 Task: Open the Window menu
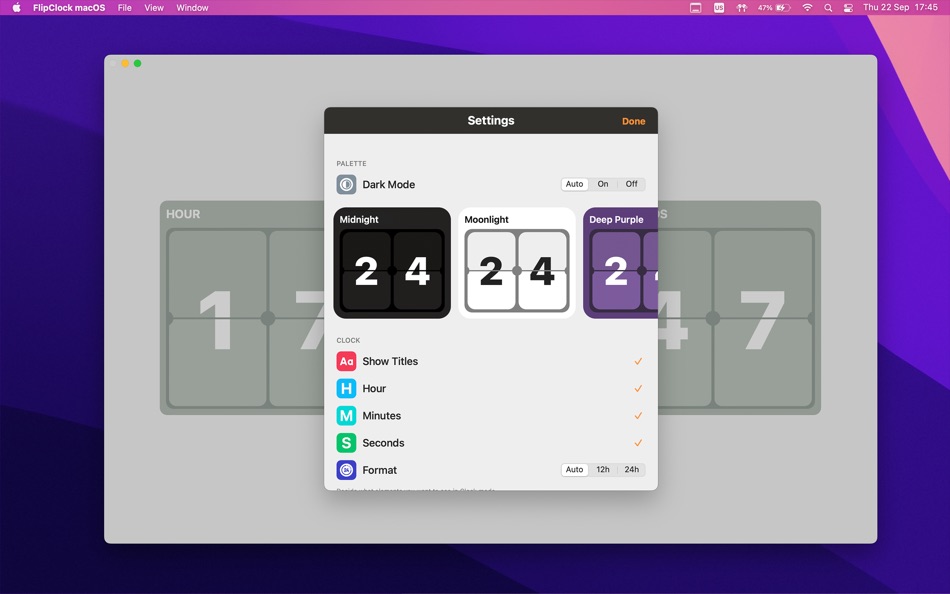tap(192, 8)
